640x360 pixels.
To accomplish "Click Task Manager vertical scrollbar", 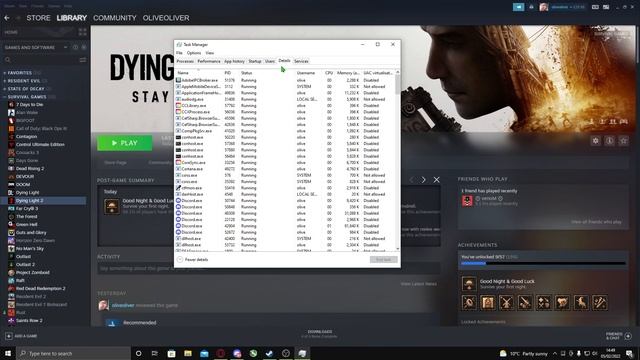I will [x=398, y=160].
